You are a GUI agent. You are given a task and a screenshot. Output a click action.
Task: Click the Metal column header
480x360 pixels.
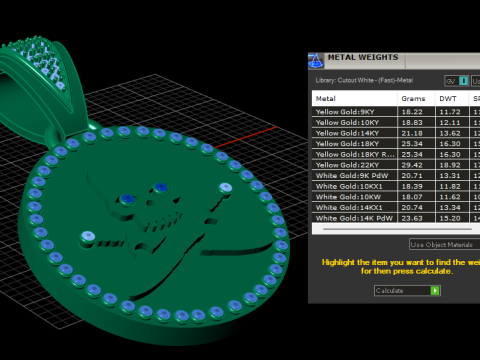click(x=354, y=99)
